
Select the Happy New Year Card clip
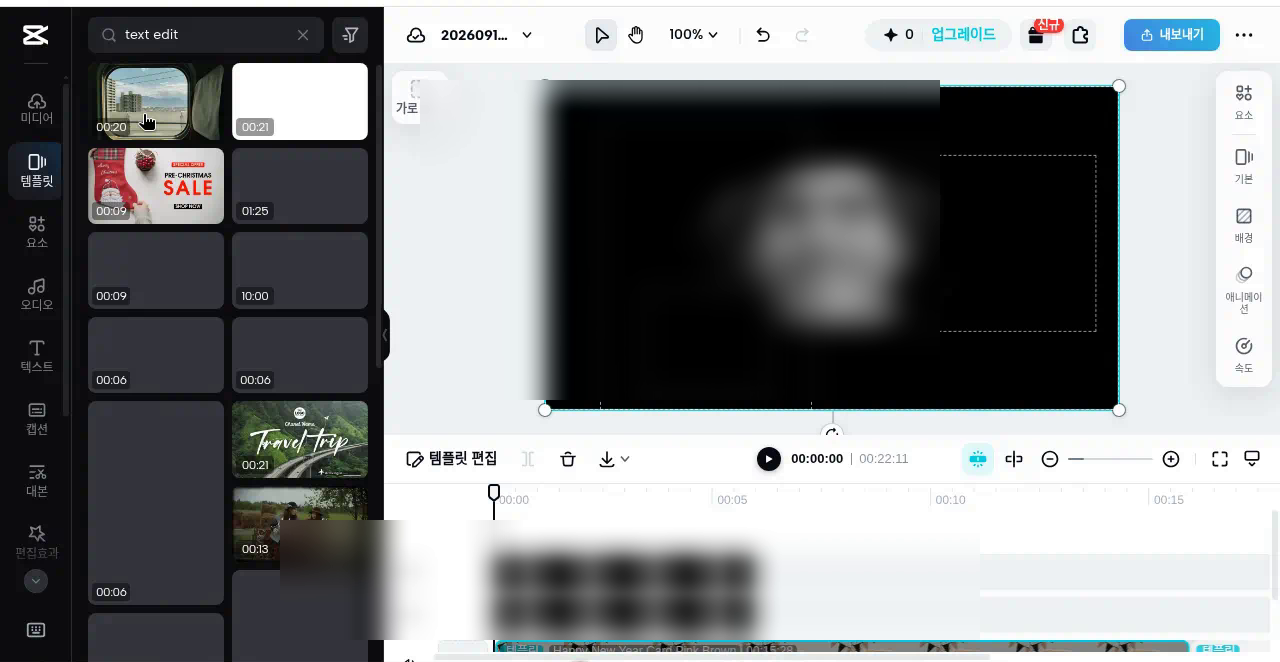click(x=841, y=650)
